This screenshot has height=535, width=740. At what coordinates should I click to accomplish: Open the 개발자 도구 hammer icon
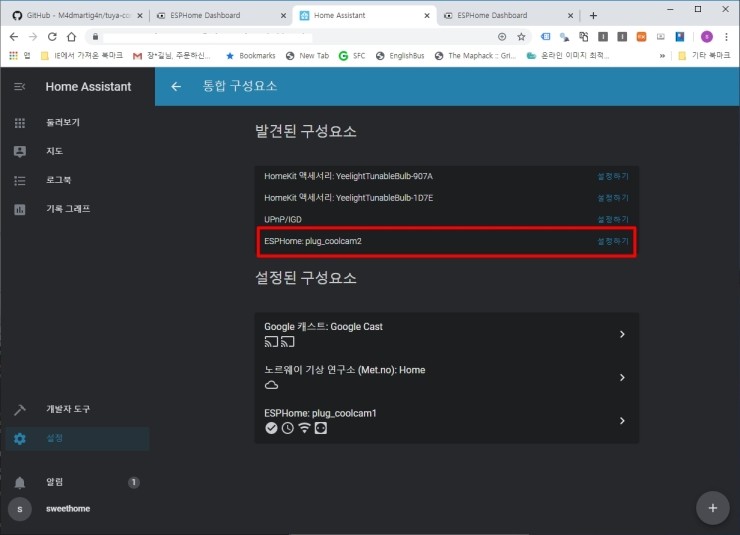click(19, 410)
